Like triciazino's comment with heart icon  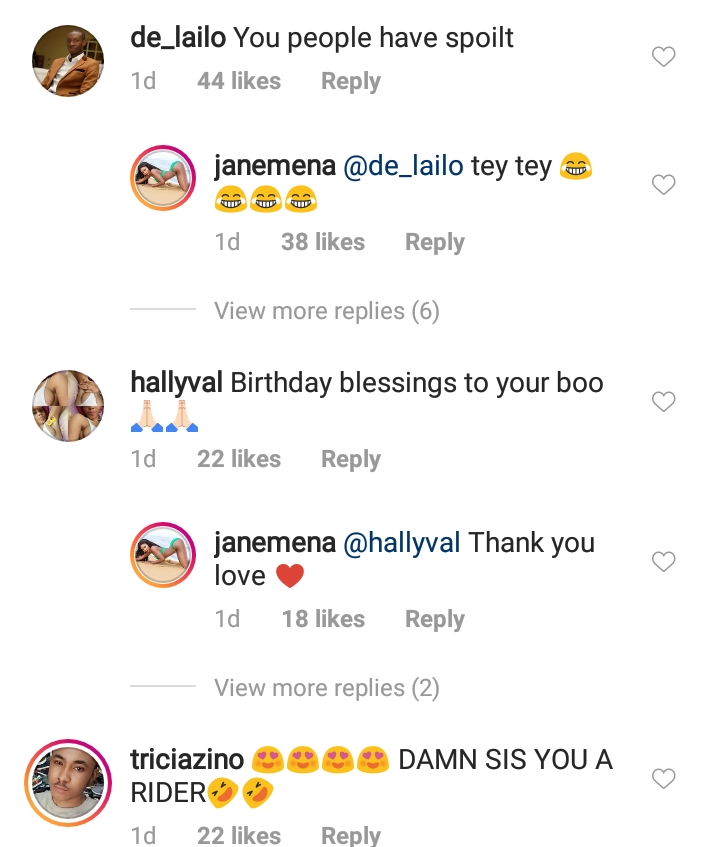click(664, 778)
